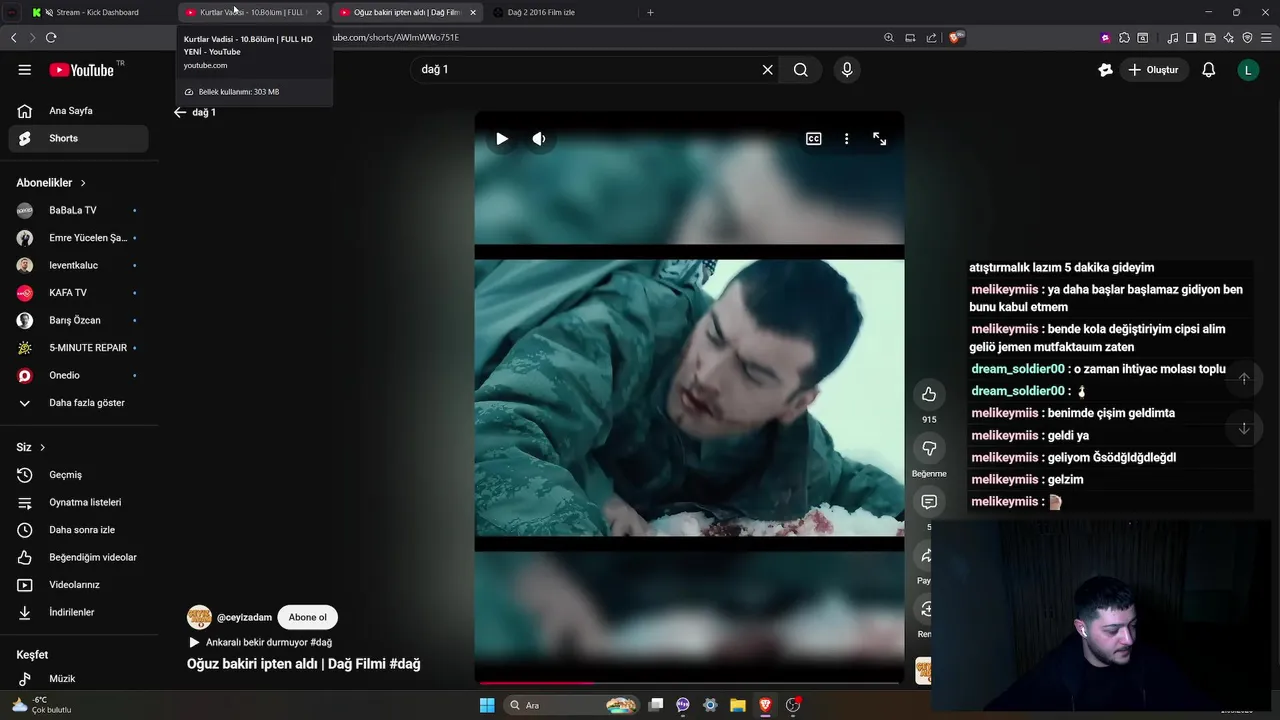Screen dimensions: 1280x720
Task: Start voice search with microphone
Action: (x=847, y=70)
